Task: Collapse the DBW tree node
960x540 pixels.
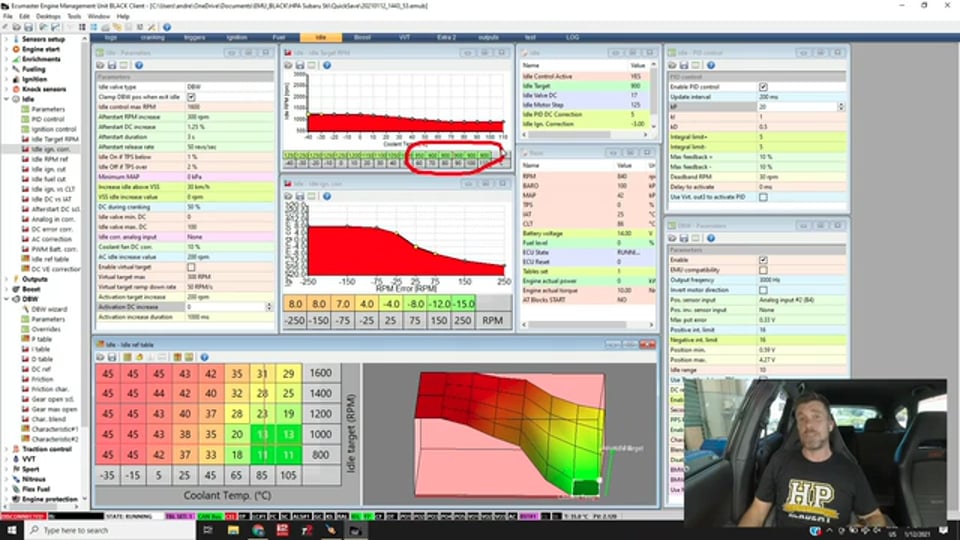Action: point(7,299)
